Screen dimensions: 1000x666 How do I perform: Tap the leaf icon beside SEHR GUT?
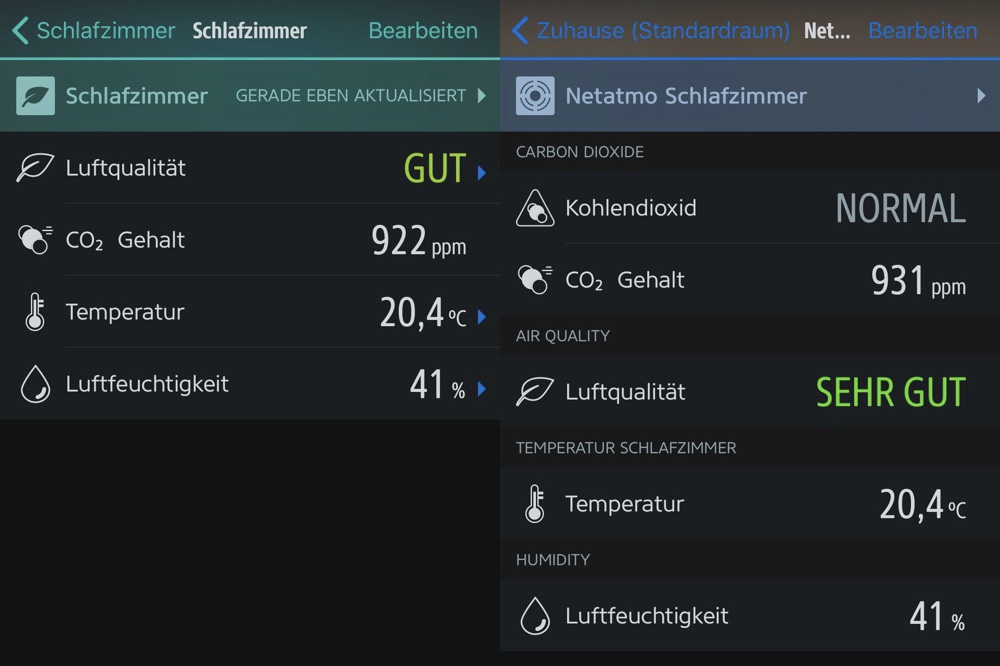[535, 392]
